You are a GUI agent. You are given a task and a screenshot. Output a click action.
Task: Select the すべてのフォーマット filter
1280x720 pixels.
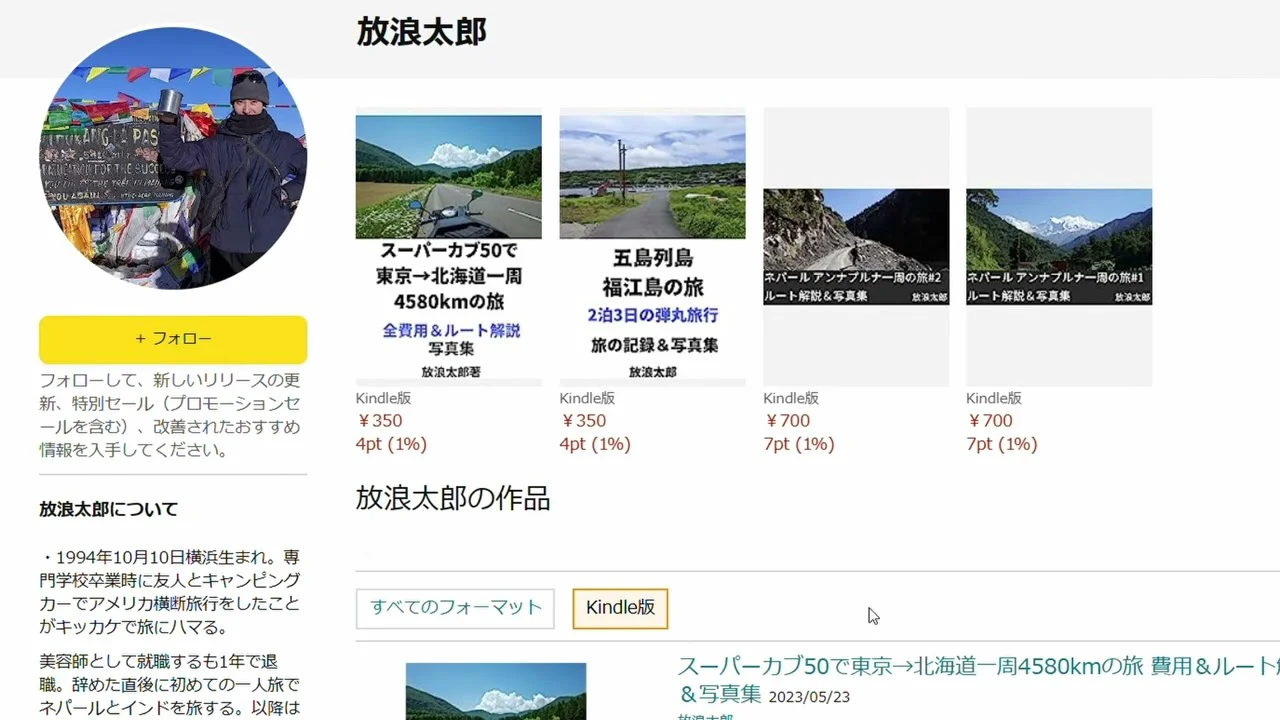[455, 608]
